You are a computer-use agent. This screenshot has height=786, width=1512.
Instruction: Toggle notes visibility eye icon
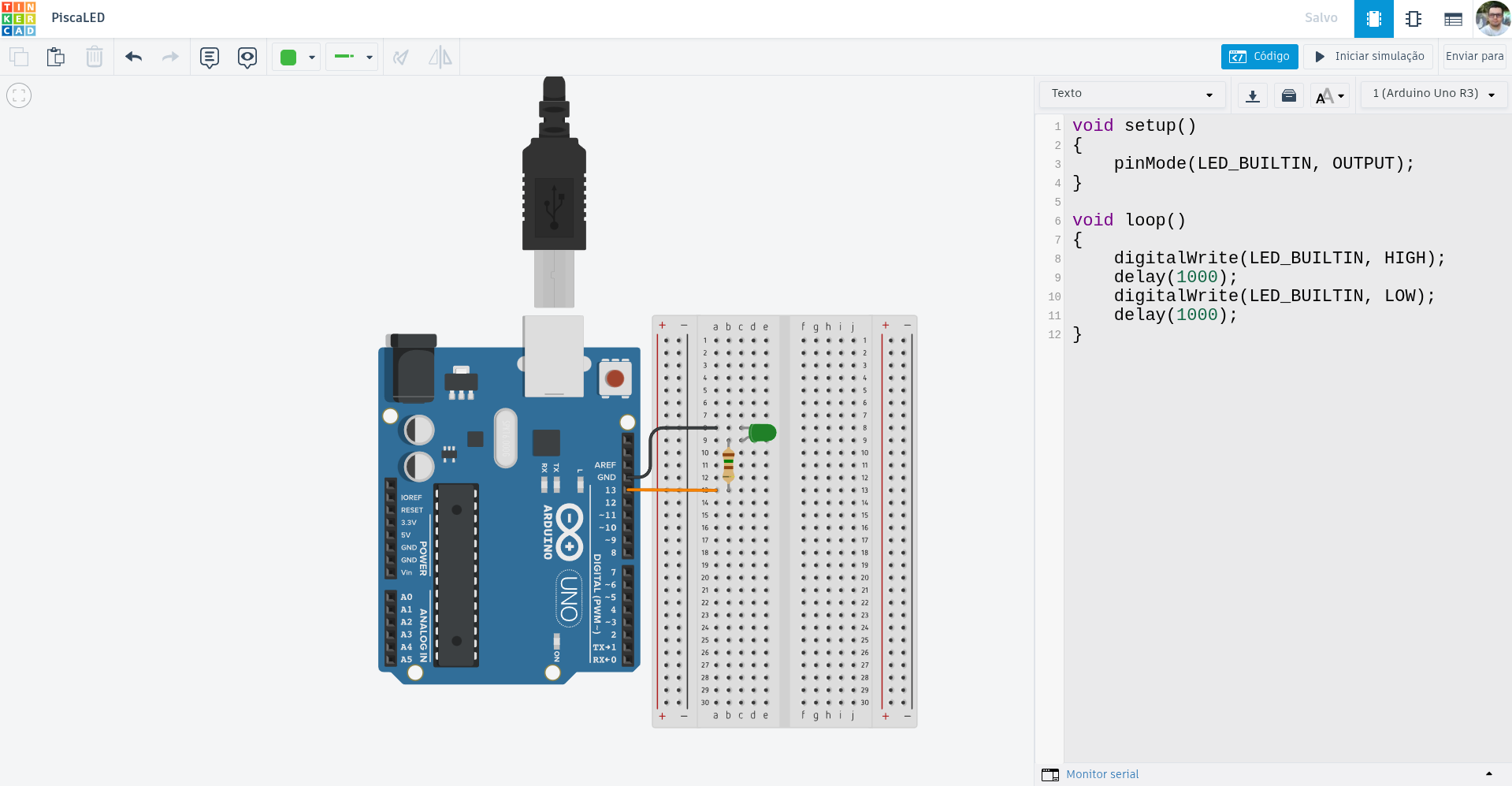click(x=247, y=57)
